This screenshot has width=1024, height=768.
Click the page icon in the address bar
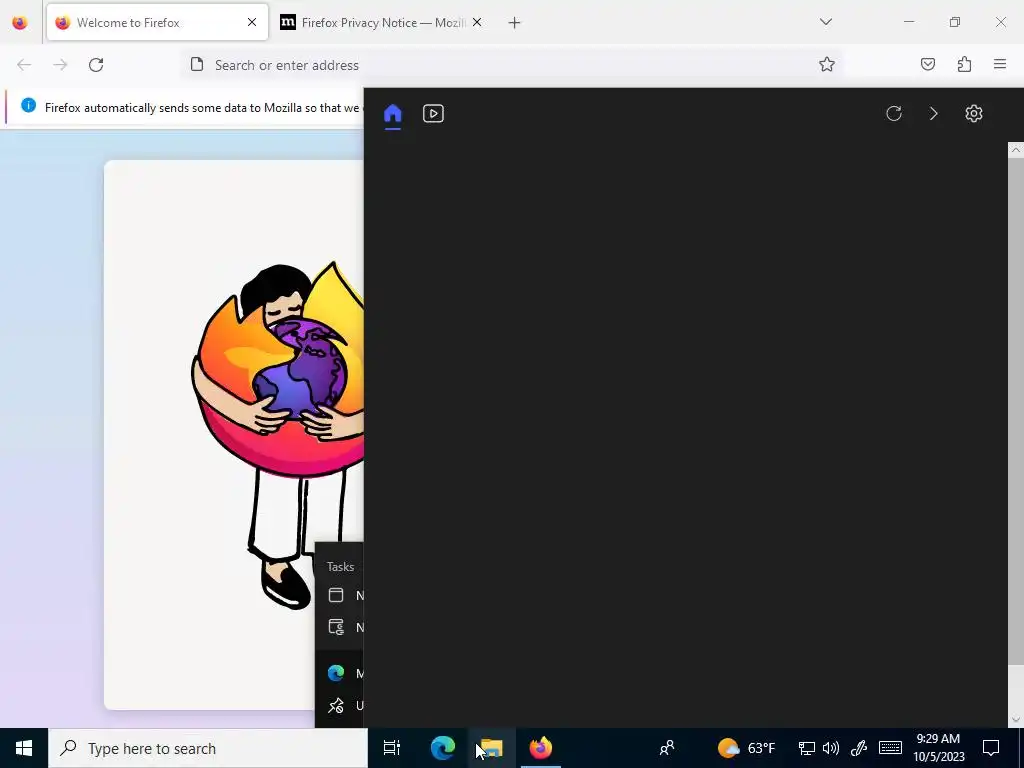point(197,64)
